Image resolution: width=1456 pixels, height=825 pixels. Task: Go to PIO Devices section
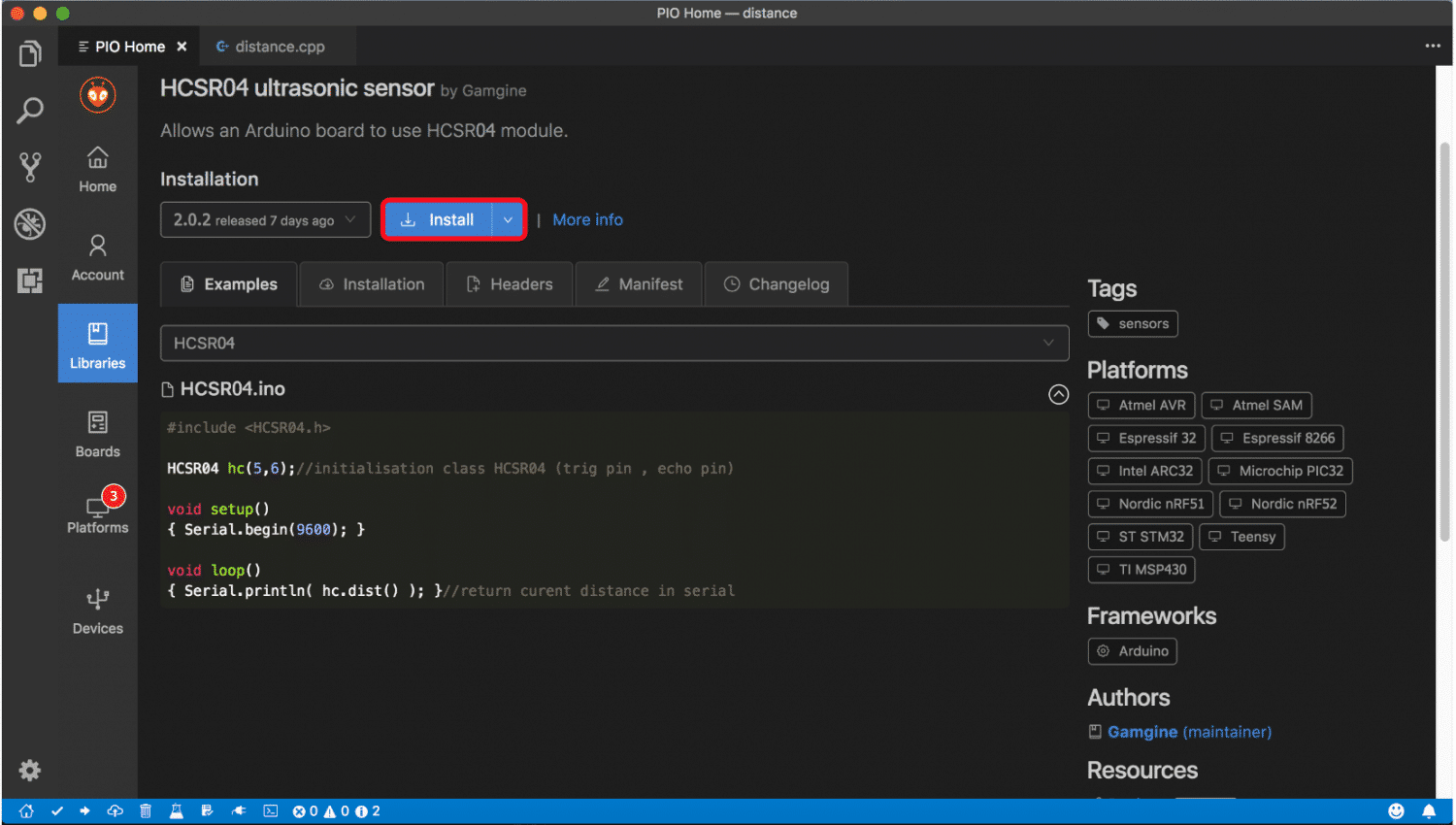pyautogui.click(x=98, y=611)
